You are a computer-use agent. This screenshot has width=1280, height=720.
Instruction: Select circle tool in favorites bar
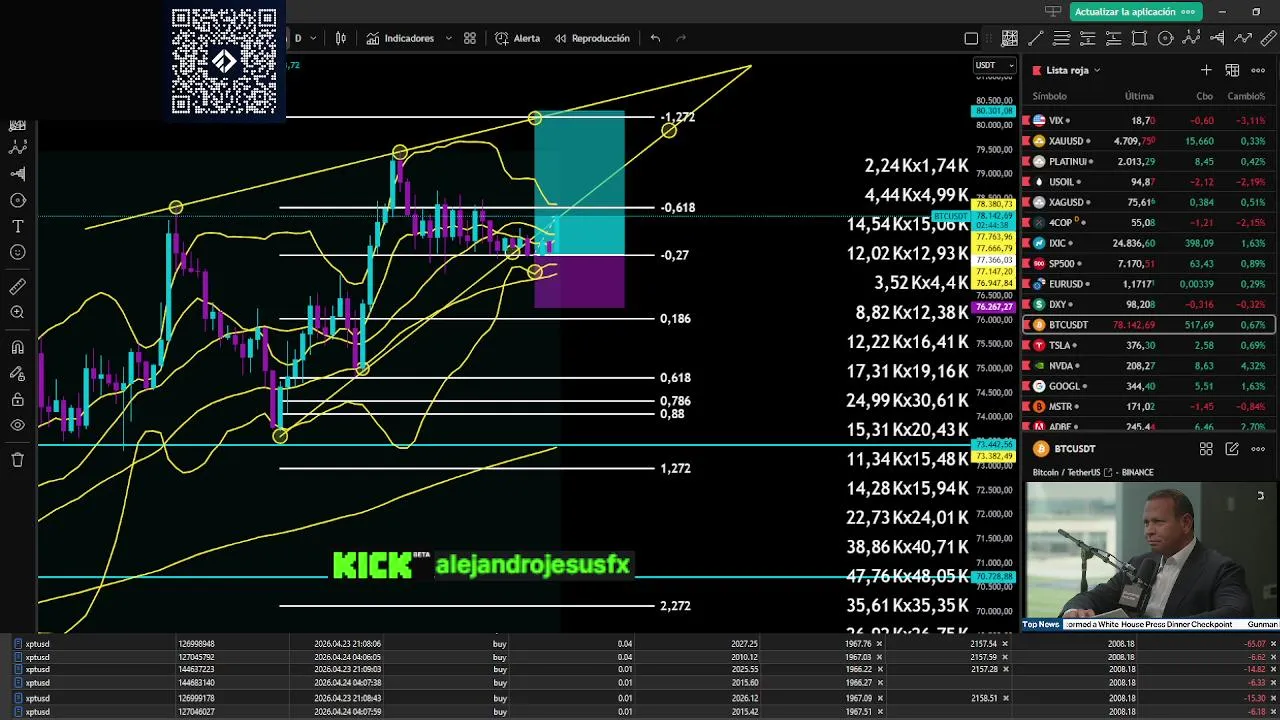[1165, 39]
